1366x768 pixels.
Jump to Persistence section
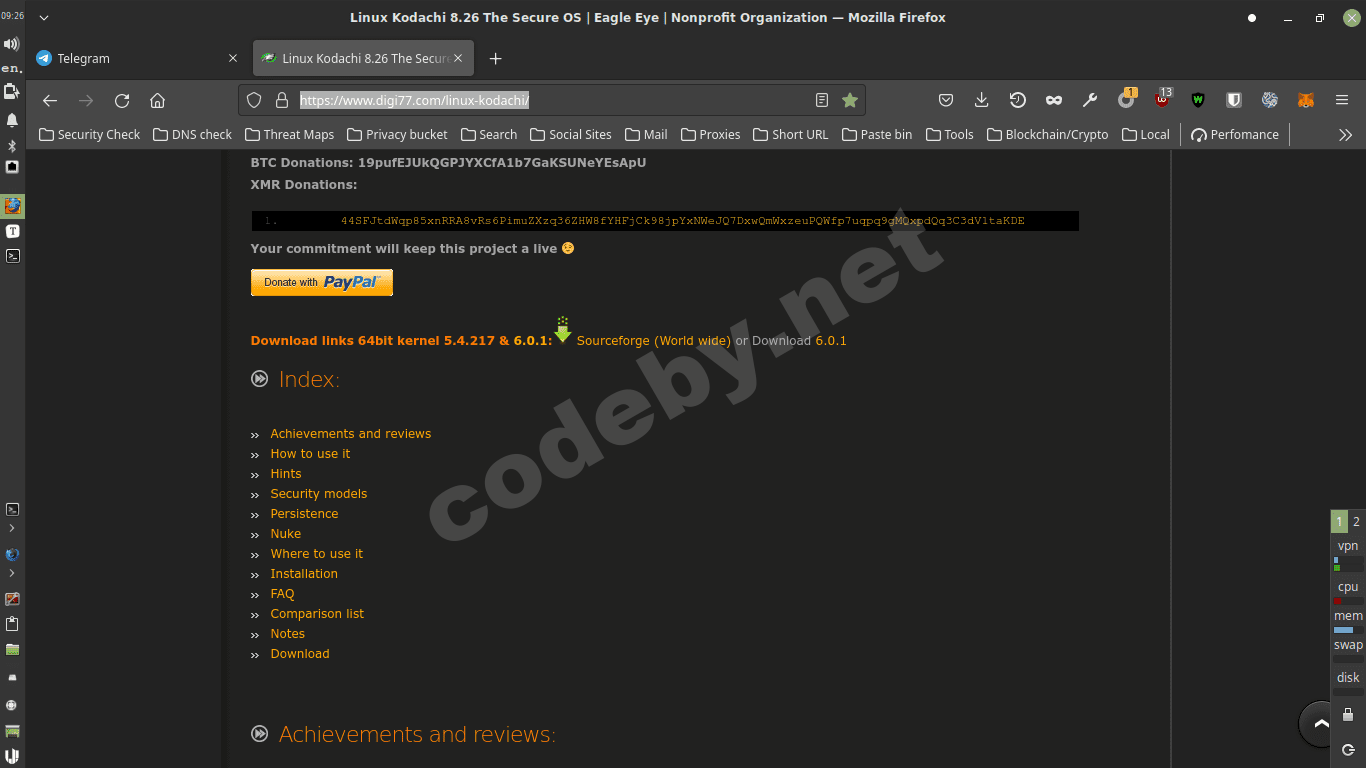tap(304, 514)
